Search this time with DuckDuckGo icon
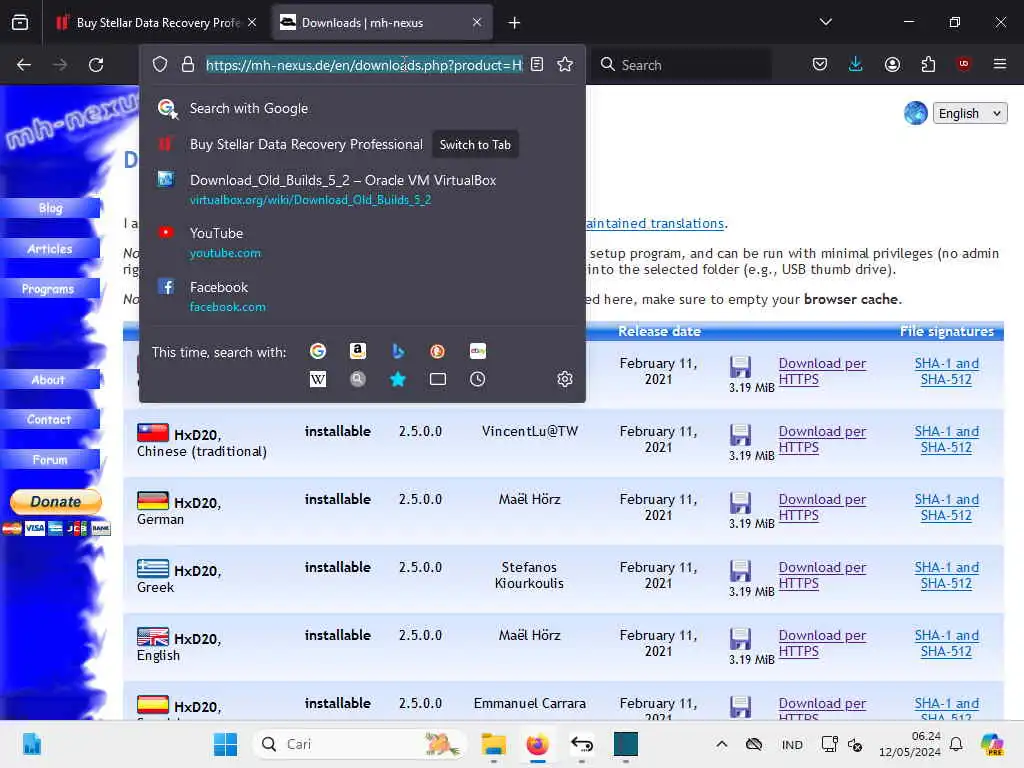 [438, 351]
